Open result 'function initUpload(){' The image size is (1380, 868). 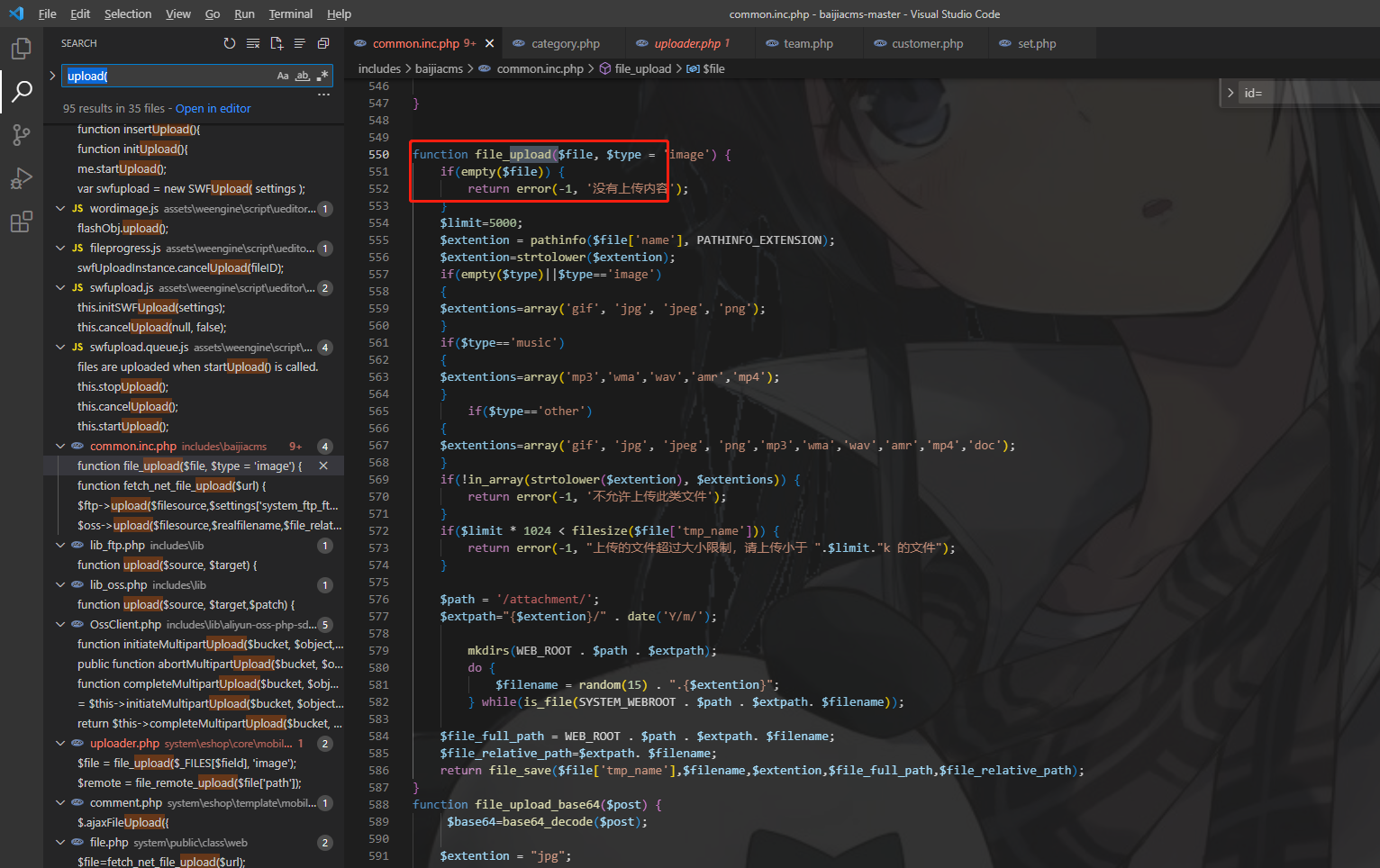click(x=132, y=149)
